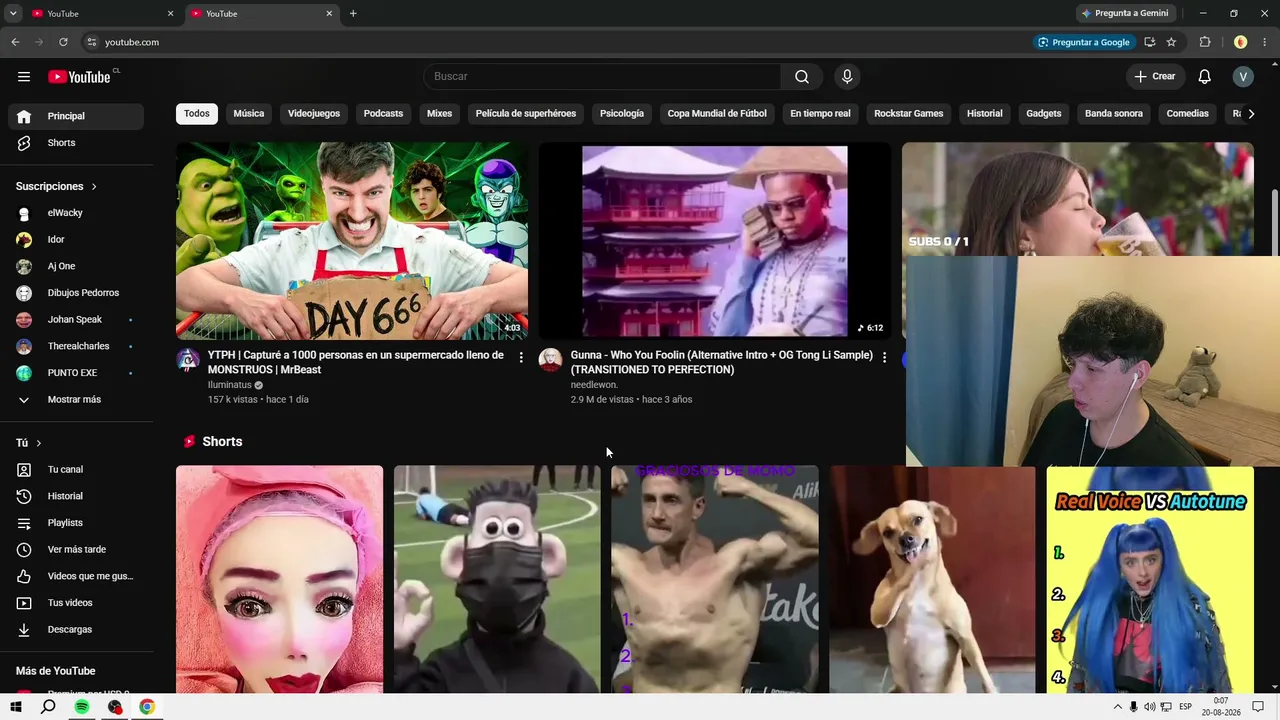Click the Shorts sidebar icon

tap(24, 143)
